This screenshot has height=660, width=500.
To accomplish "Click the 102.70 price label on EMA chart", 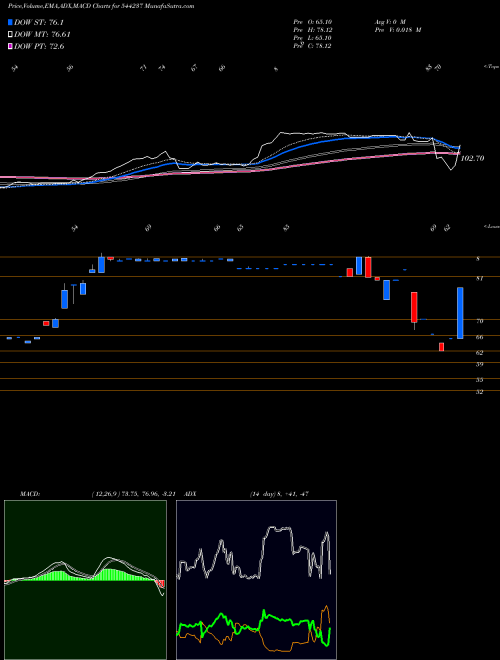I will 472,158.
